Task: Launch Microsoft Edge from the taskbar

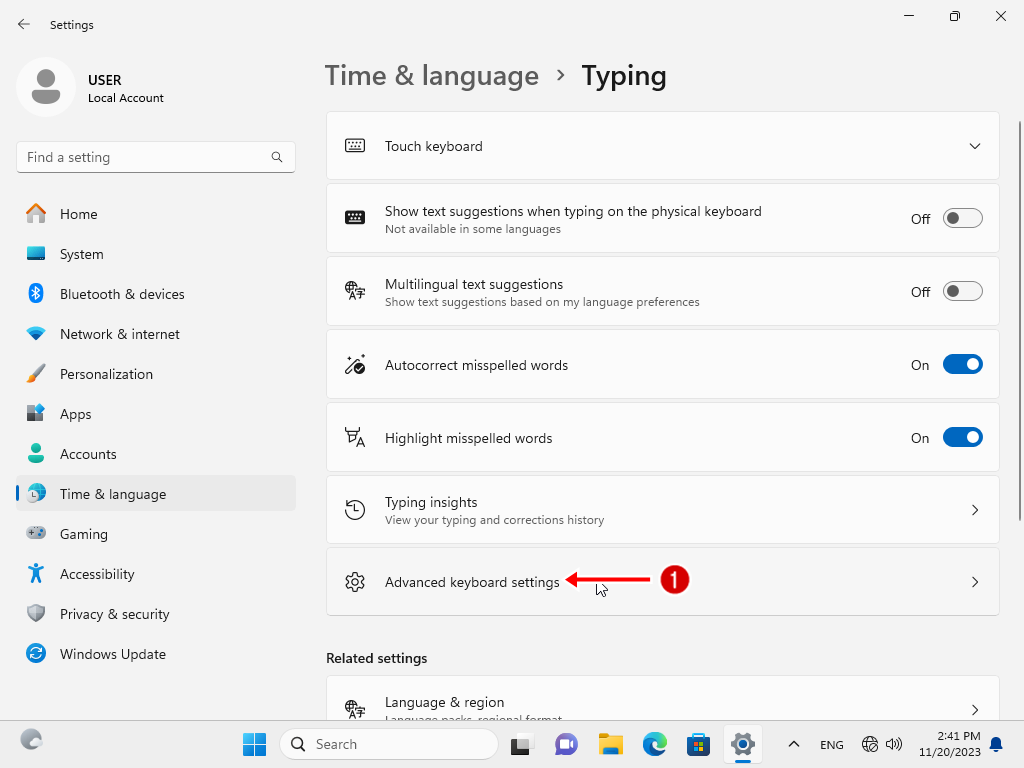Action: [x=655, y=744]
